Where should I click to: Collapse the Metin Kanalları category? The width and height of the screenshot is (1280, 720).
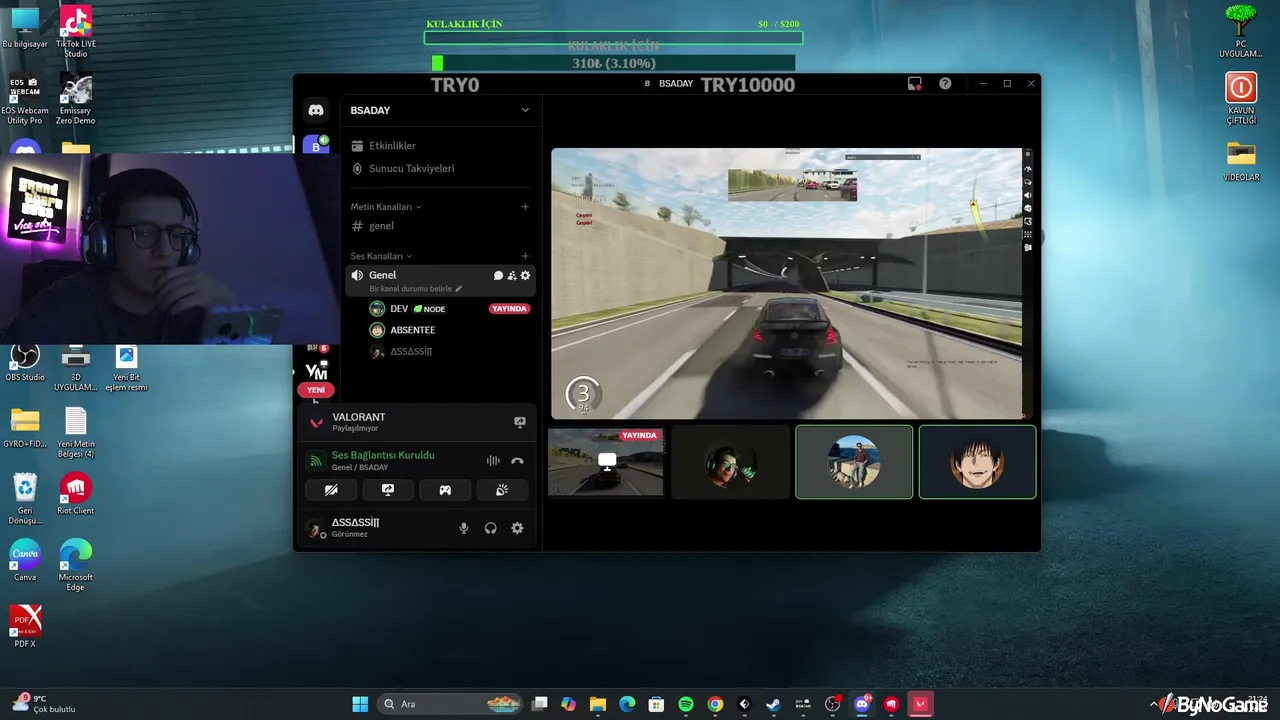click(x=385, y=207)
